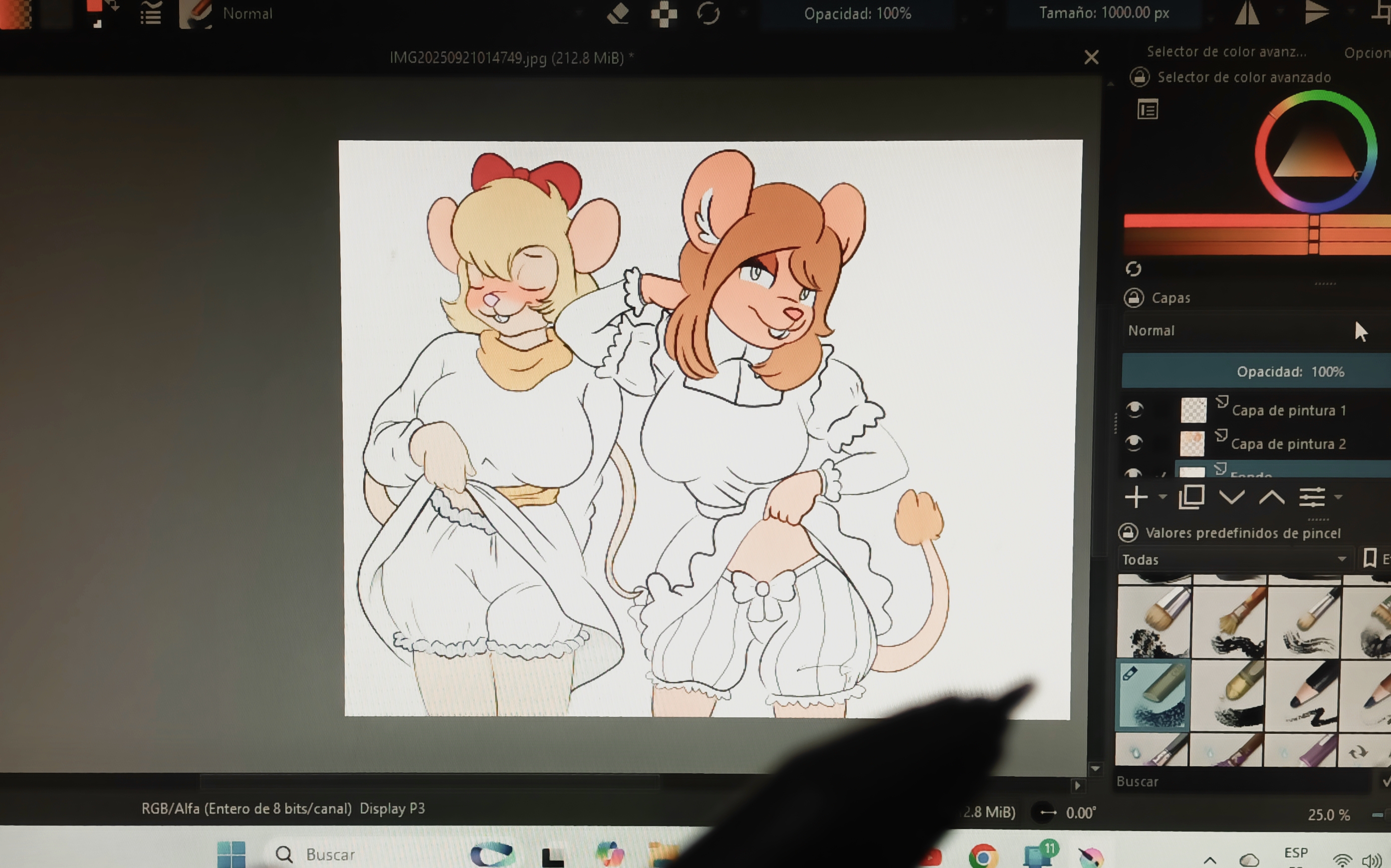This screenshot has height=868, width=1391.
Task: Switch to the Opcion... docker tab
Action: 1367,53
